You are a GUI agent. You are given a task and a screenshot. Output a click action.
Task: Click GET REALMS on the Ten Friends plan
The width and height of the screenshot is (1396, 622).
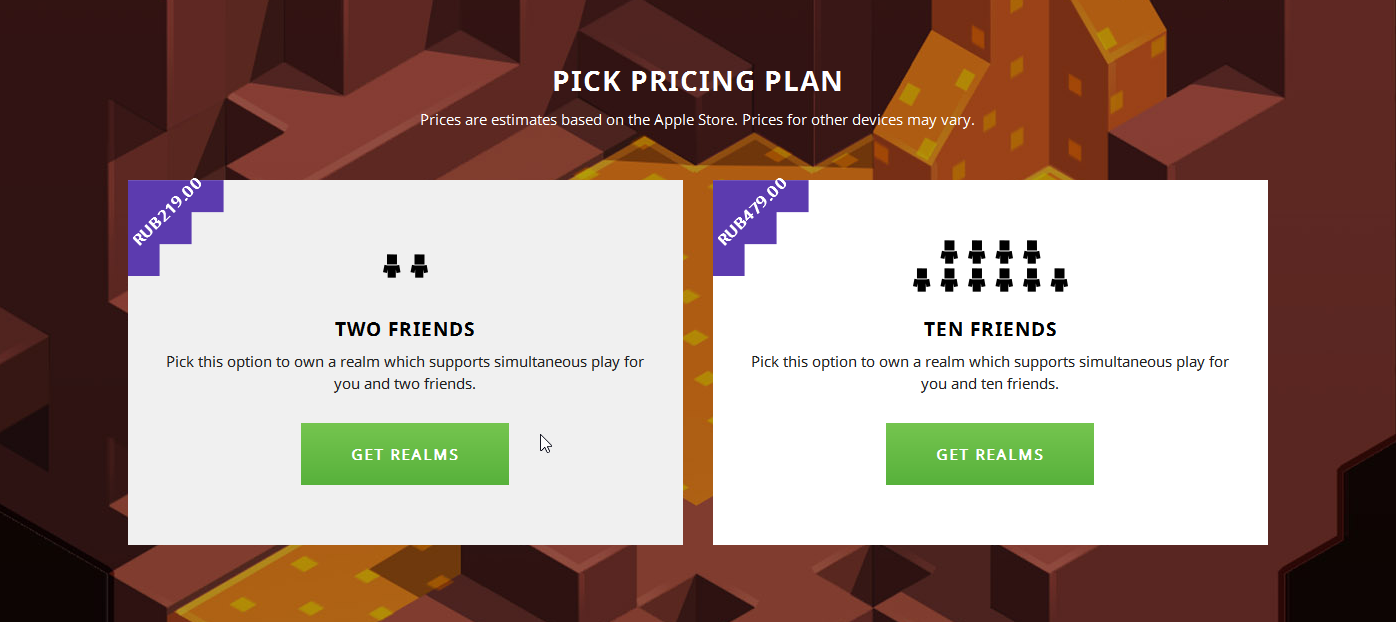coord(989,453)
